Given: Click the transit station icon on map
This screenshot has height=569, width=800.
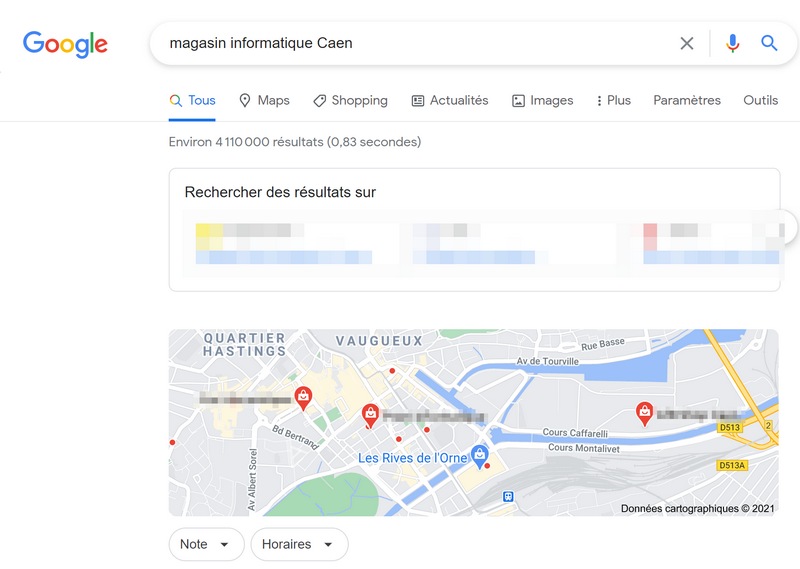Looking at the screenshot, I should (508, 496).
